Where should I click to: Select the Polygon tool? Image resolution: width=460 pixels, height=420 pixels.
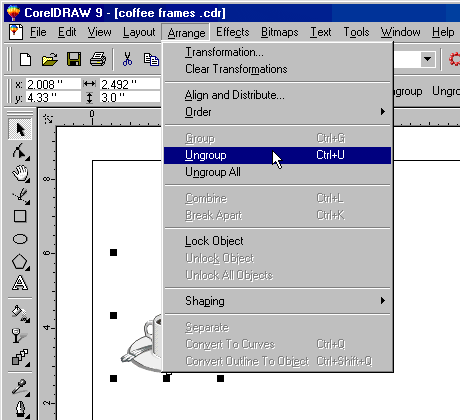tap(20, 262)
